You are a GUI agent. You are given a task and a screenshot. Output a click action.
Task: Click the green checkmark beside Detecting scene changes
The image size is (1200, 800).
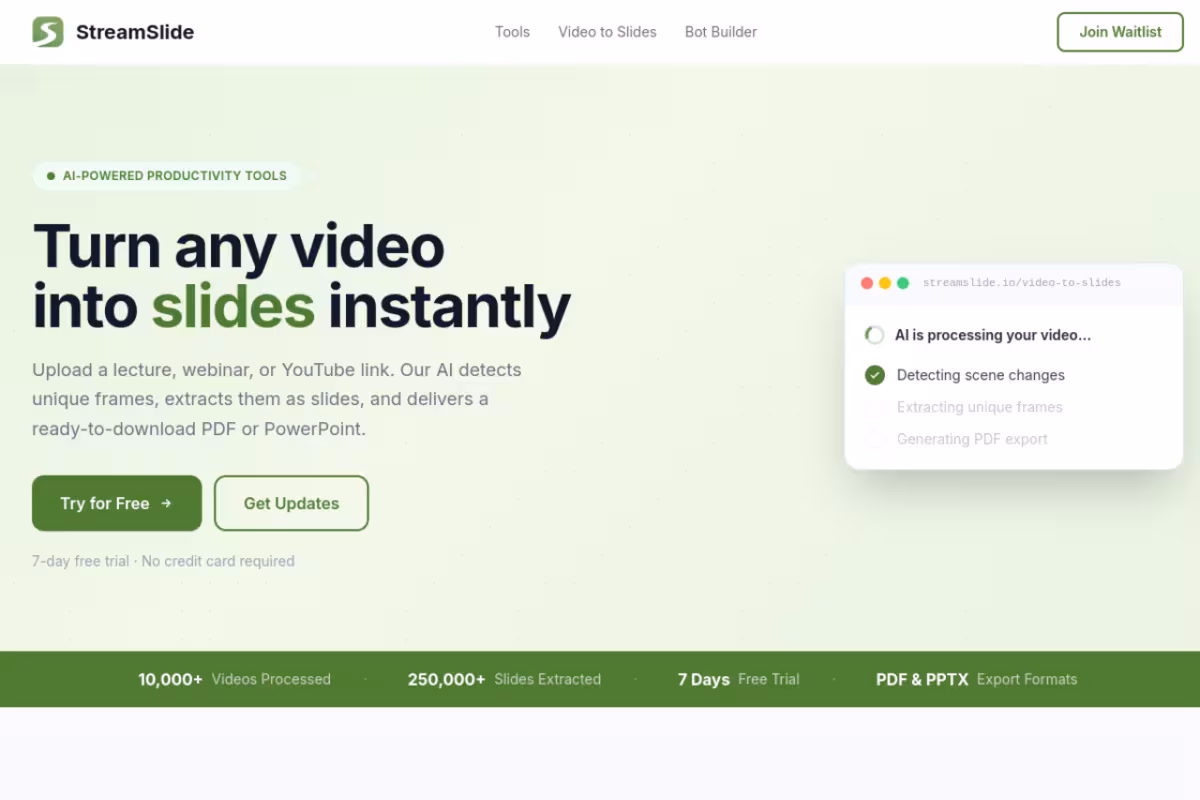(x=875, y=375)
